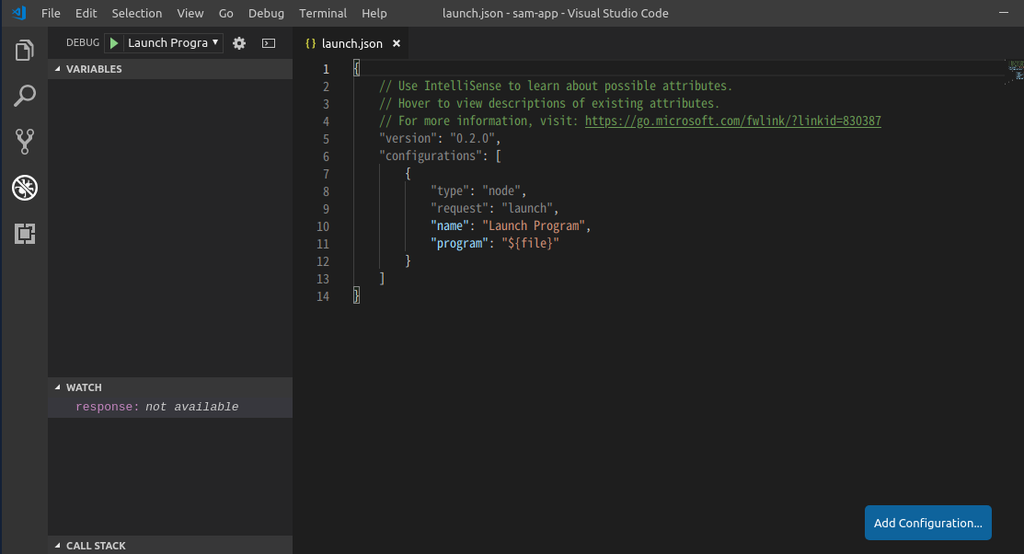Click the minimap preview in editor
Image resolution: width=1024 pixels, height=554 pixels.
click(1015, 72)
